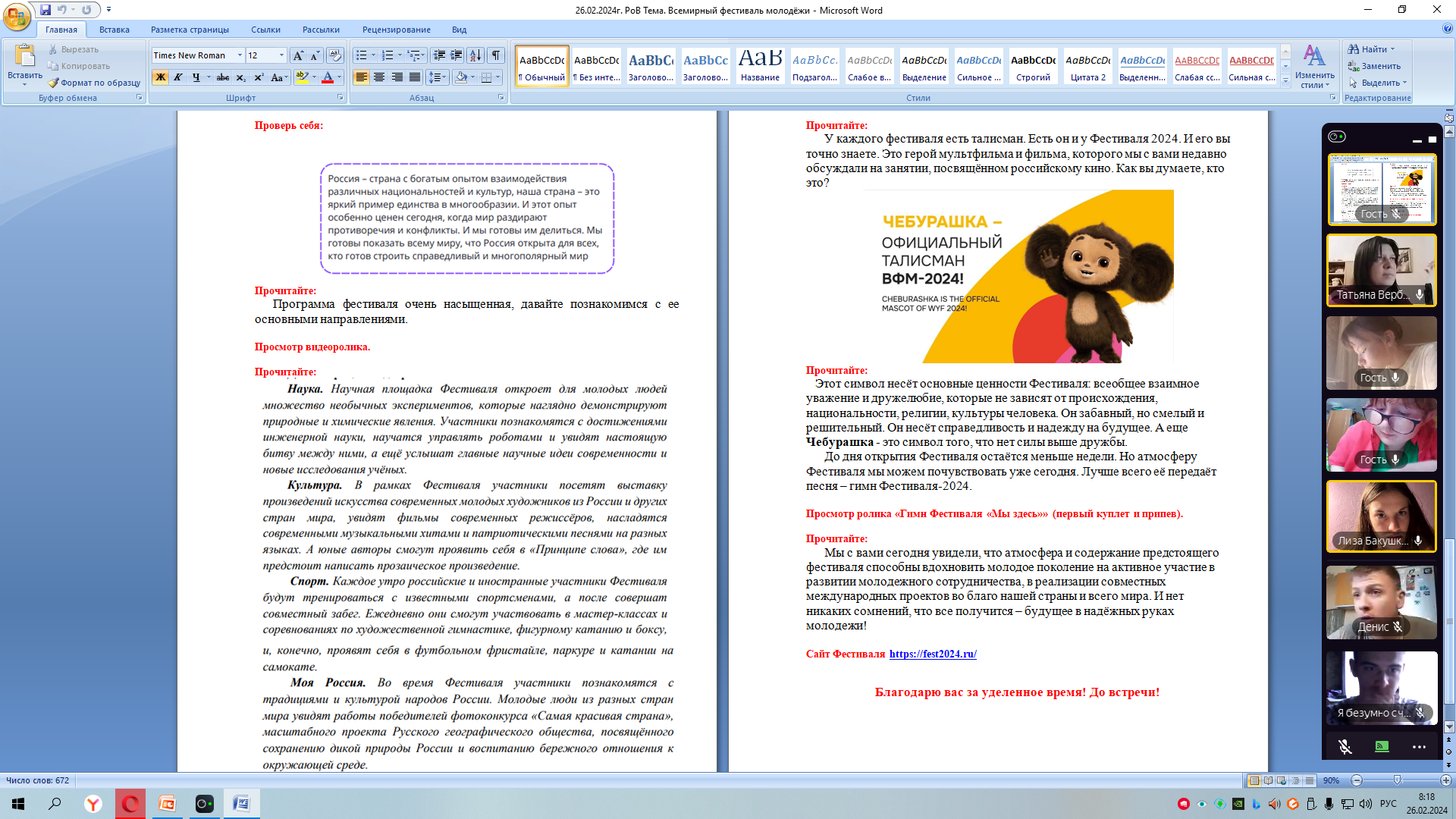This screenshot has width=1456, height=819.
Task: Toggle Bold (Ж) formatting
Action: coord(160,77)
